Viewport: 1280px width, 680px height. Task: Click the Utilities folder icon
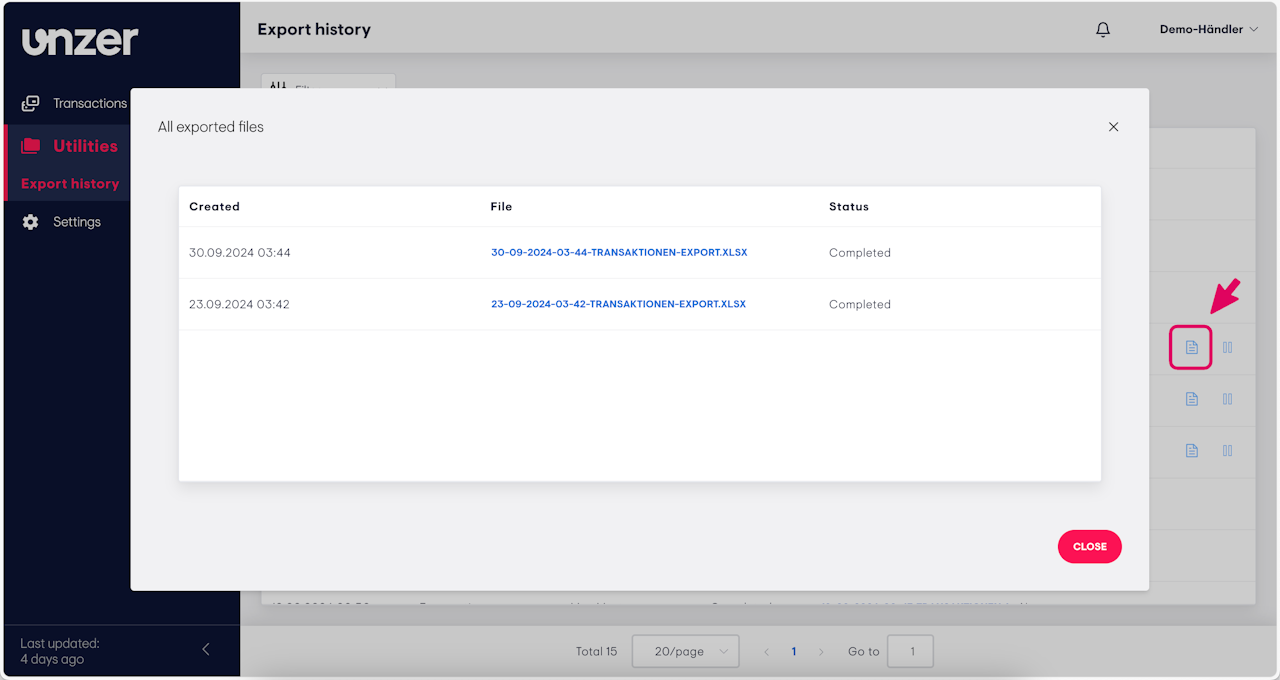31,146
